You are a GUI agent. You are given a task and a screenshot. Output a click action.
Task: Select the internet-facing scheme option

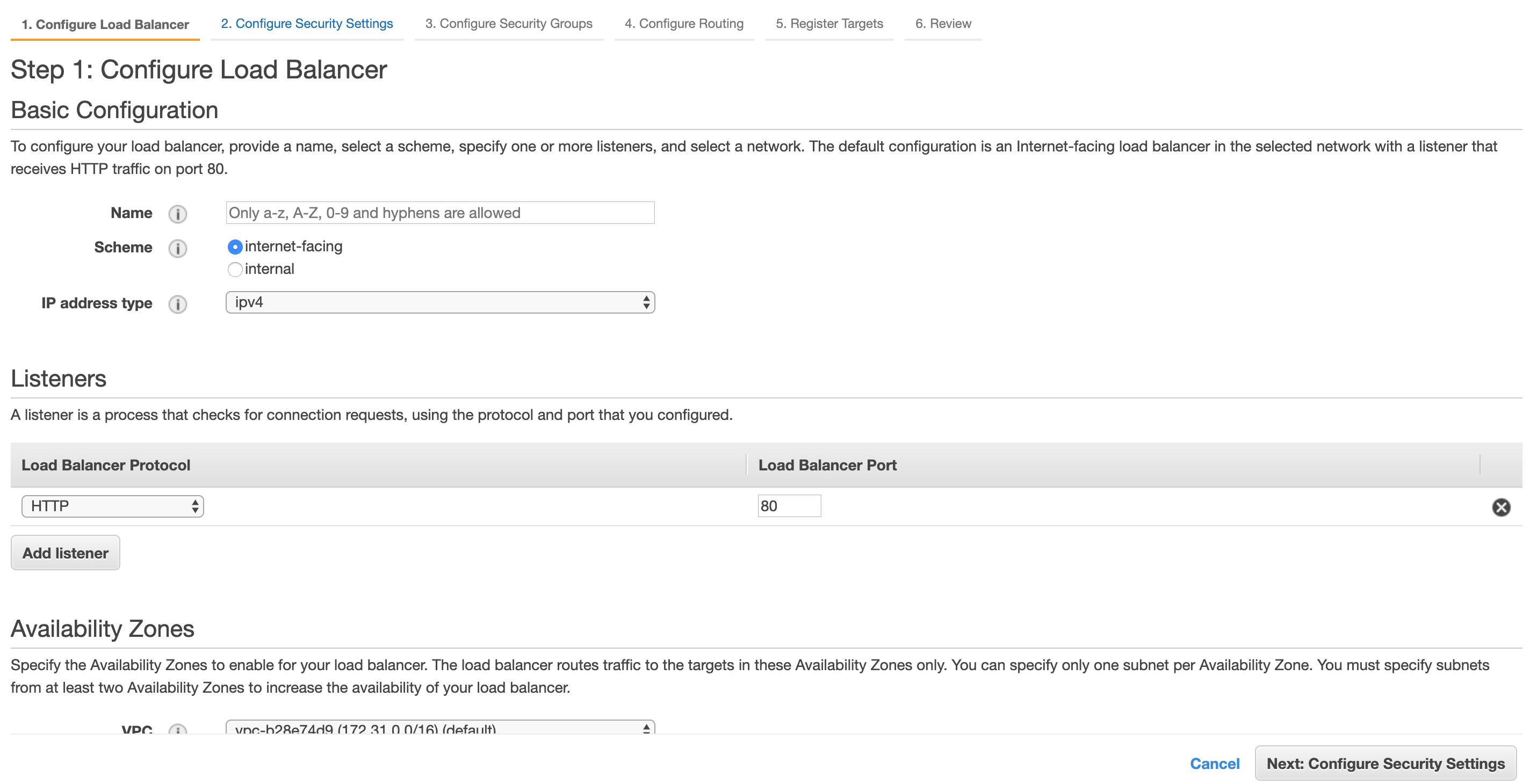tap(235, 247)
